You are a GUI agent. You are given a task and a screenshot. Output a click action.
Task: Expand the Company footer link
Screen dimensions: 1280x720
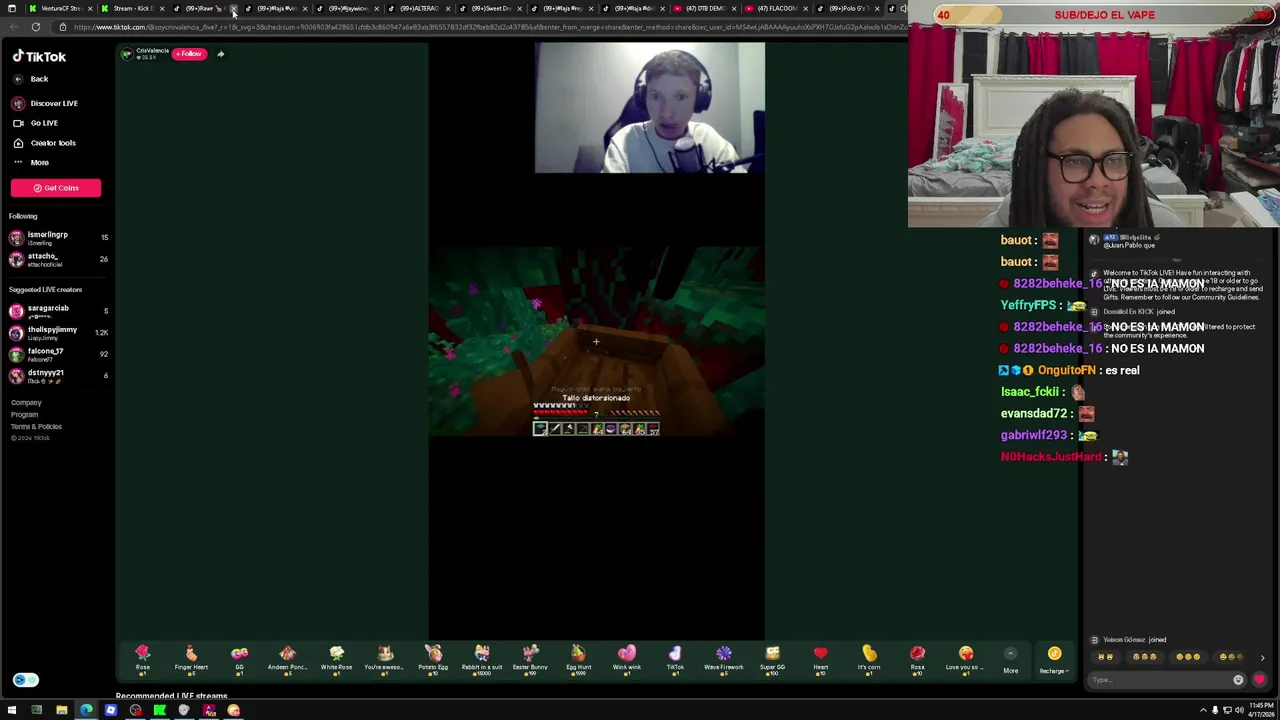pos(26,403)
